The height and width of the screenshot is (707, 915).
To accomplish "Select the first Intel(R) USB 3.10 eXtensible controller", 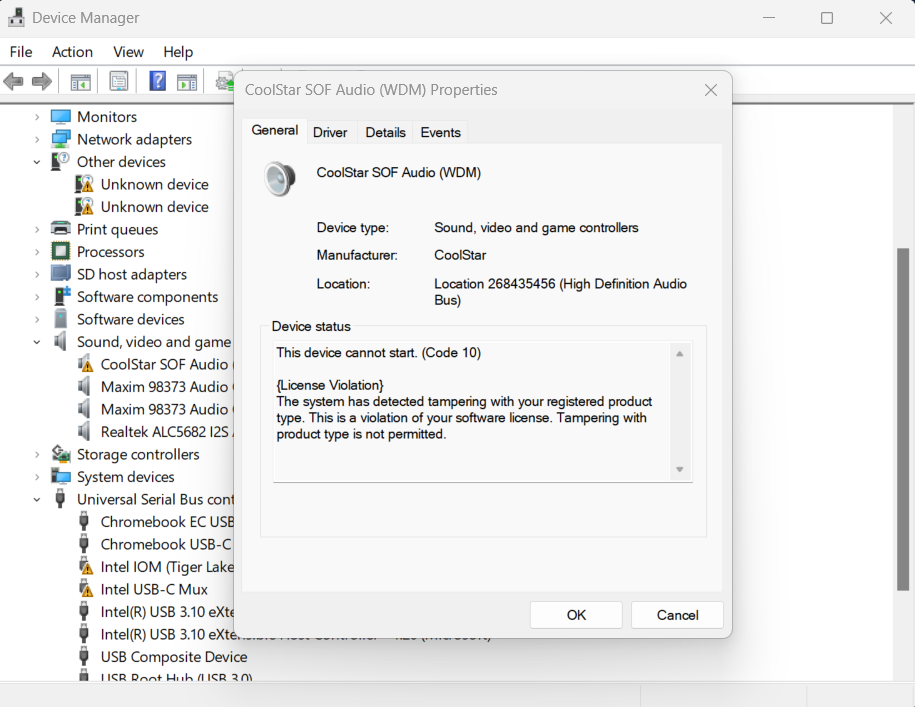I will coord(156,612).
